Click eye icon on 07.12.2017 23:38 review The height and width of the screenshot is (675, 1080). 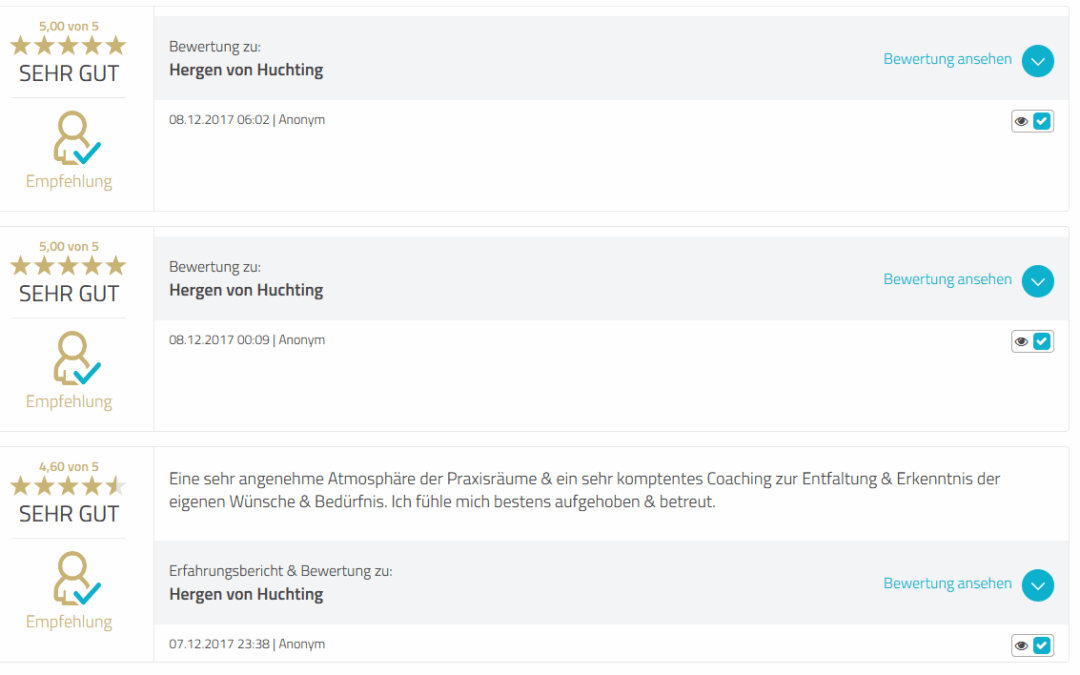[1021, 645]
